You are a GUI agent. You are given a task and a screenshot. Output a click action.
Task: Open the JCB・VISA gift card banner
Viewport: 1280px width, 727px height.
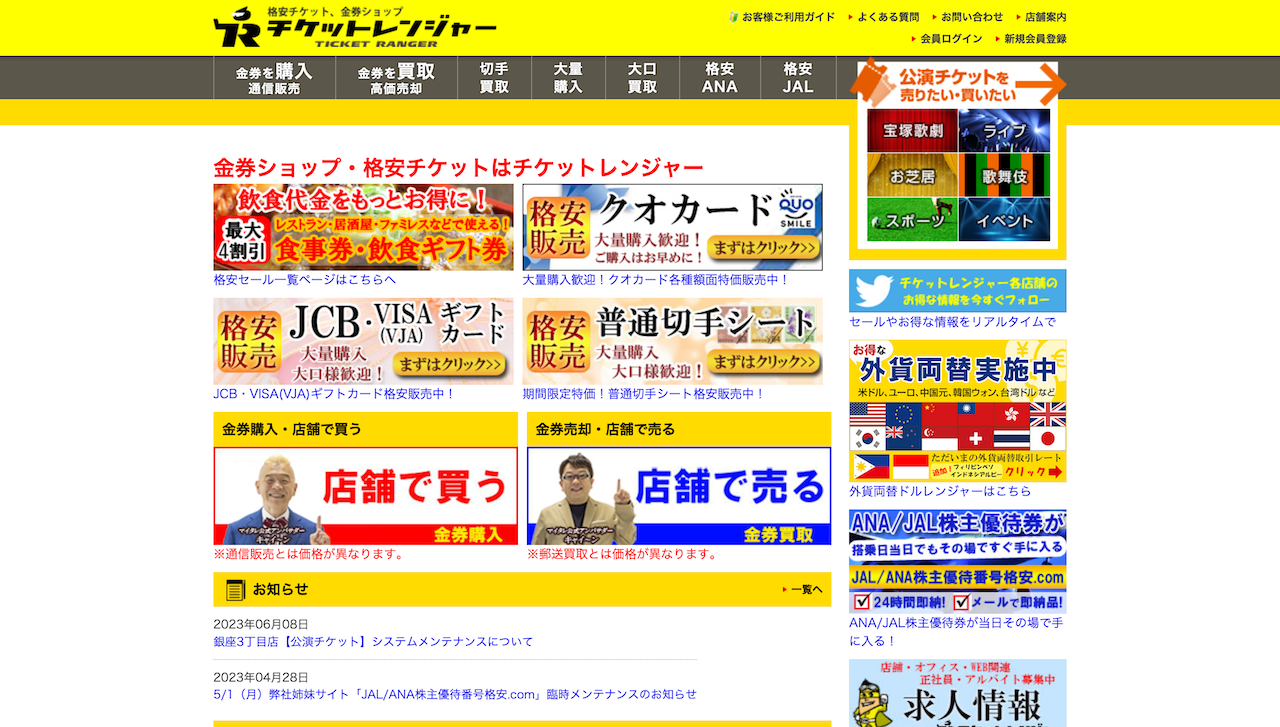(363, 341)
